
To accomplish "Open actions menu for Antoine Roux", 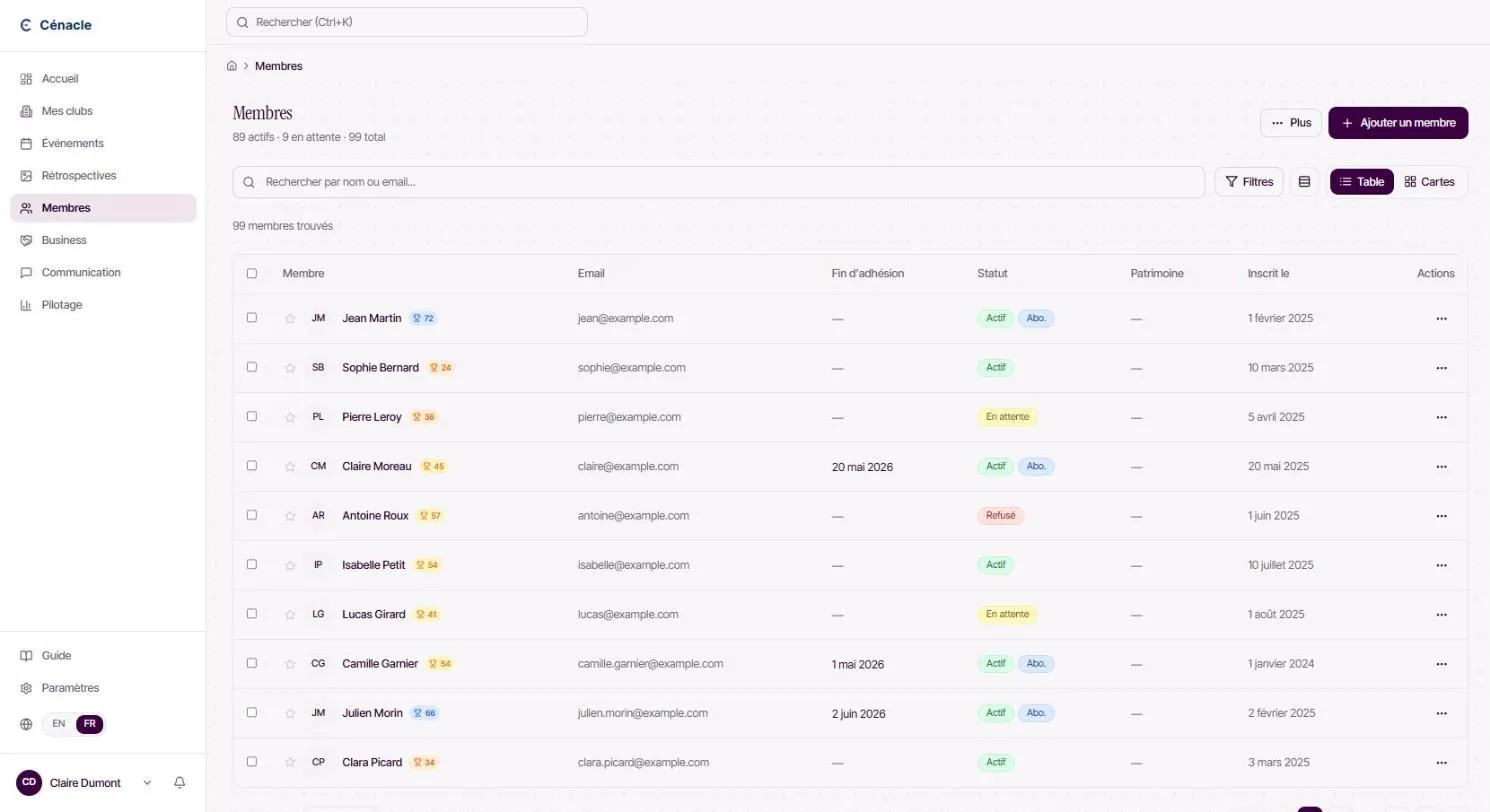I will point(1441,516).
